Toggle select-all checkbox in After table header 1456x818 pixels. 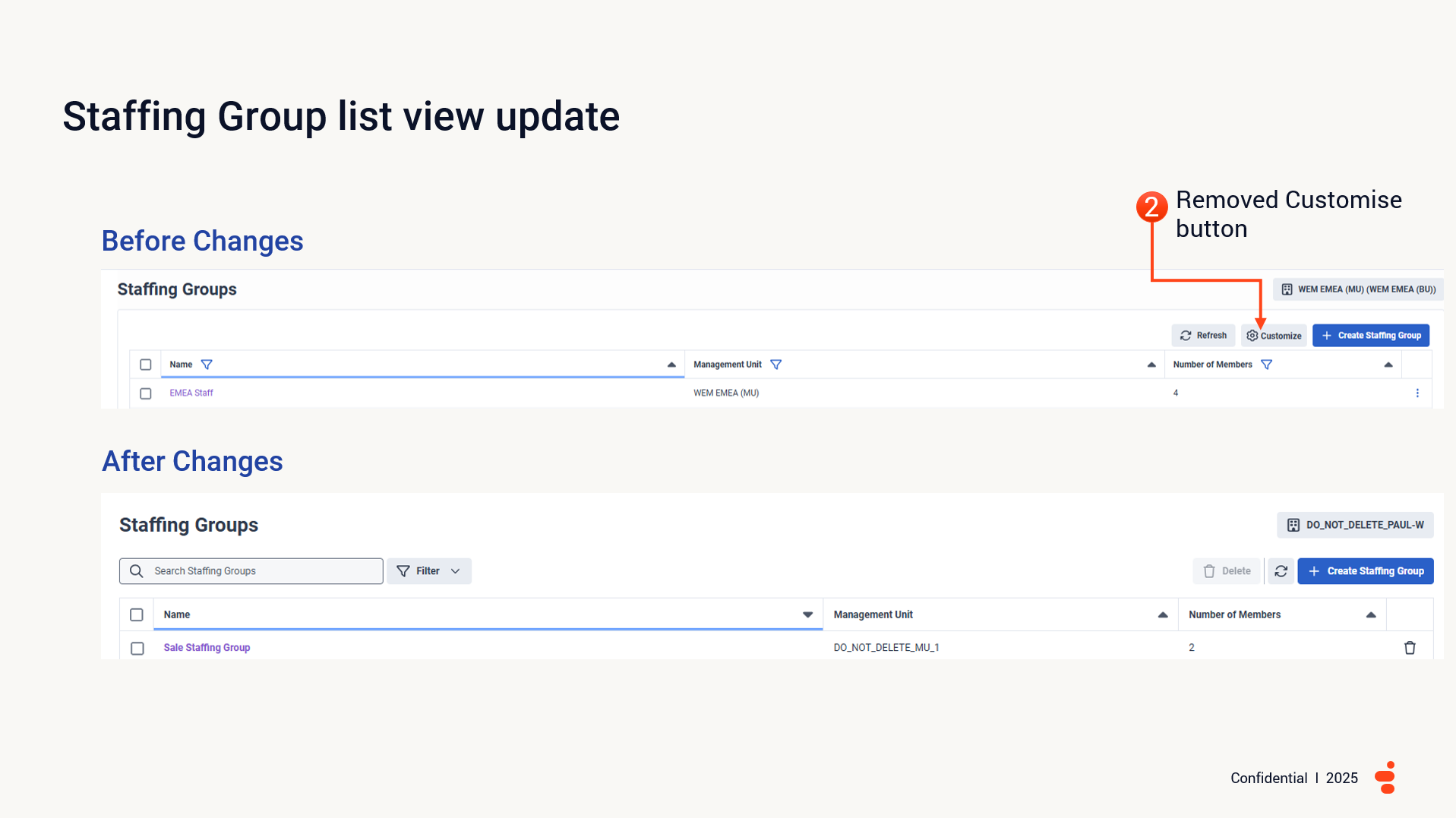pyautogui.click(x=137, y=614)
